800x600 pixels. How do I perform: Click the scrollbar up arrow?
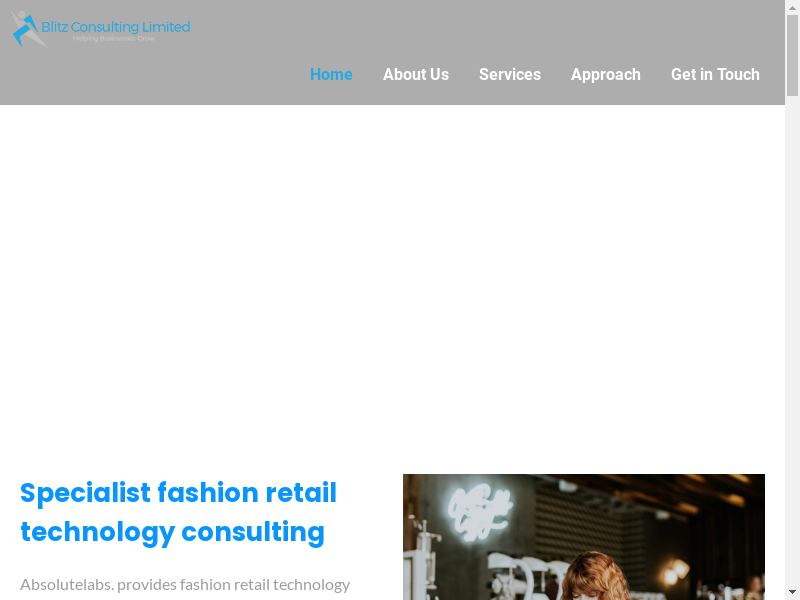tap(792, 7)
